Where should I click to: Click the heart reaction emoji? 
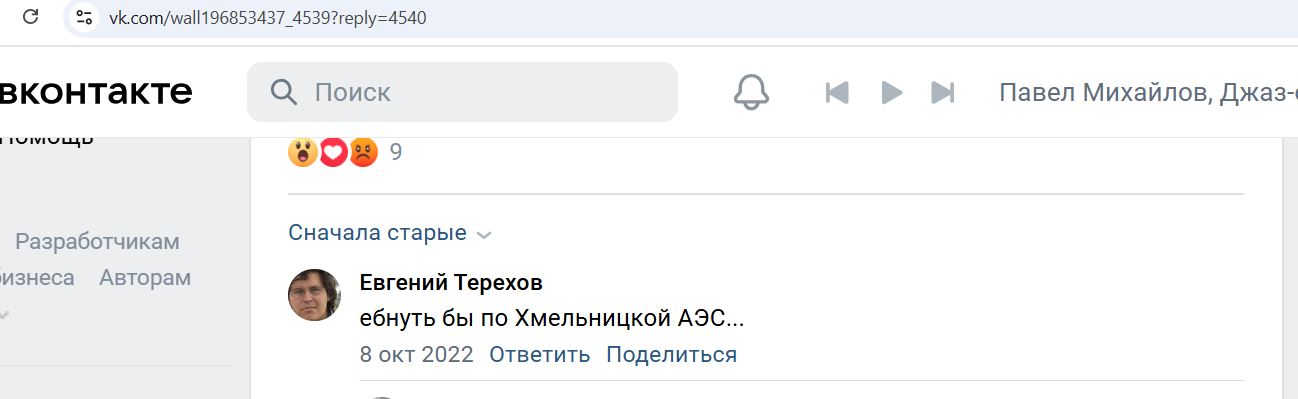pyautogui.click(x=333, y=152)
